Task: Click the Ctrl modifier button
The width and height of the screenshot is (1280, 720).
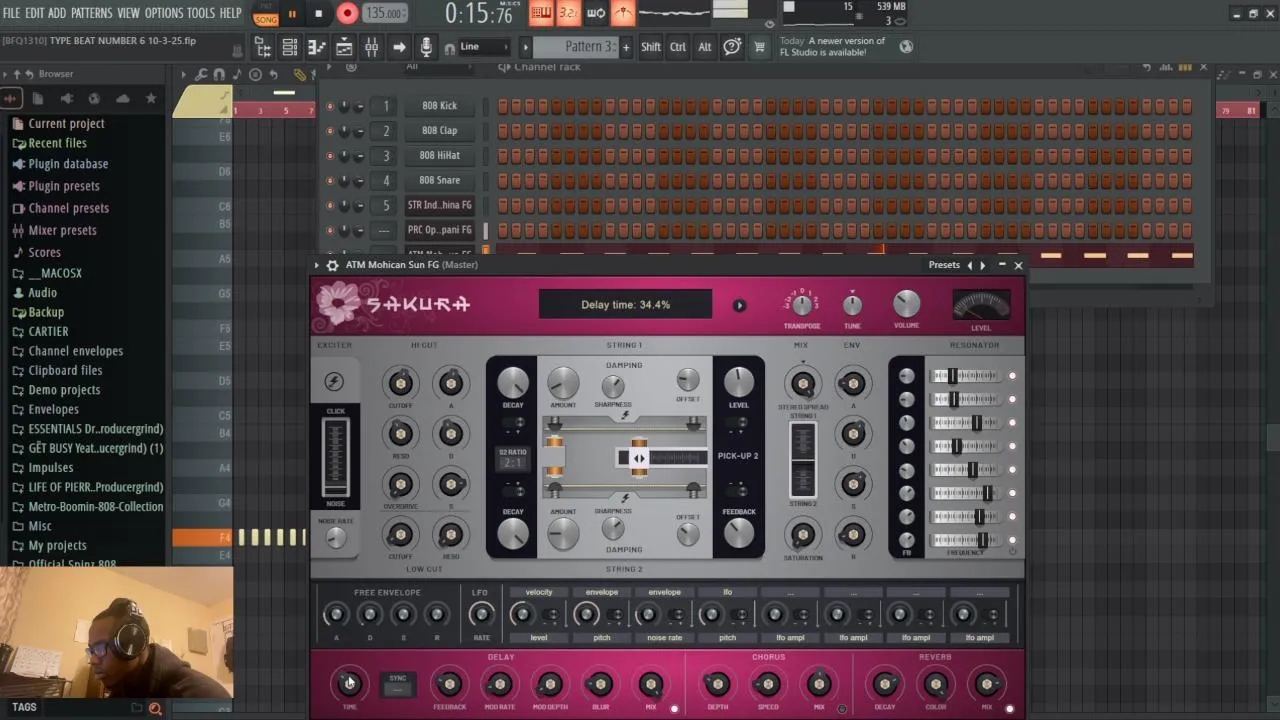Action: (678, 47)
